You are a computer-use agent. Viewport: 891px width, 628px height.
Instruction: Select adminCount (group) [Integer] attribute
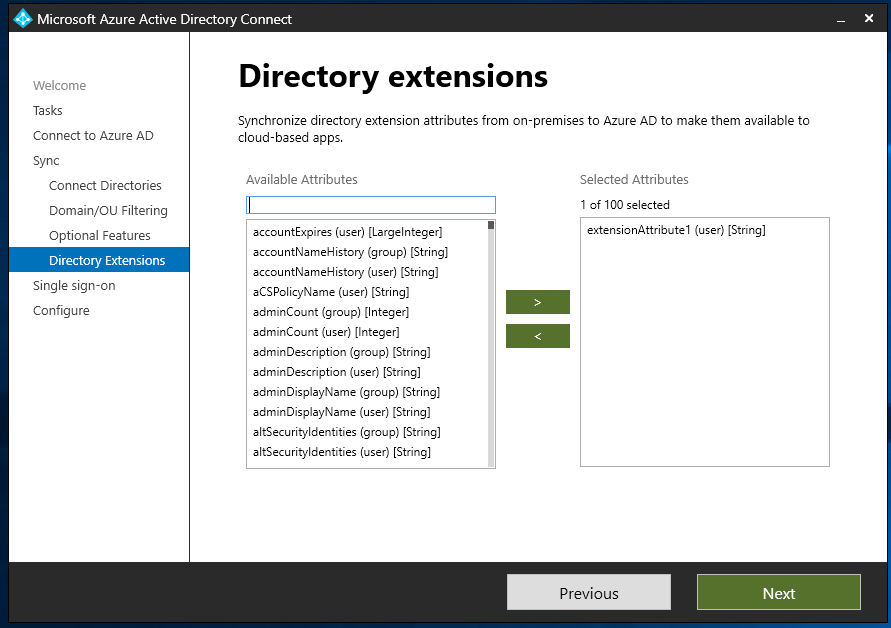(330, 312)
